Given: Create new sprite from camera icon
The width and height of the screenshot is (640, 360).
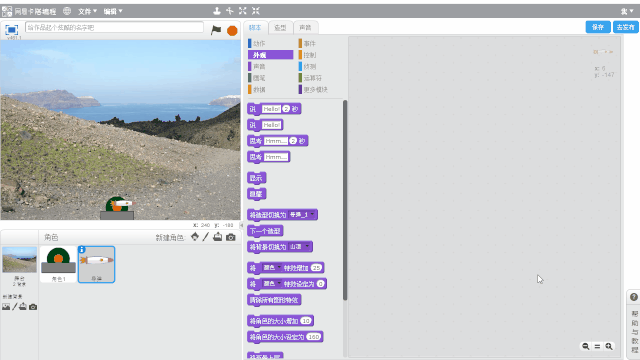Looking at the screenshot, I should point(231,237).
